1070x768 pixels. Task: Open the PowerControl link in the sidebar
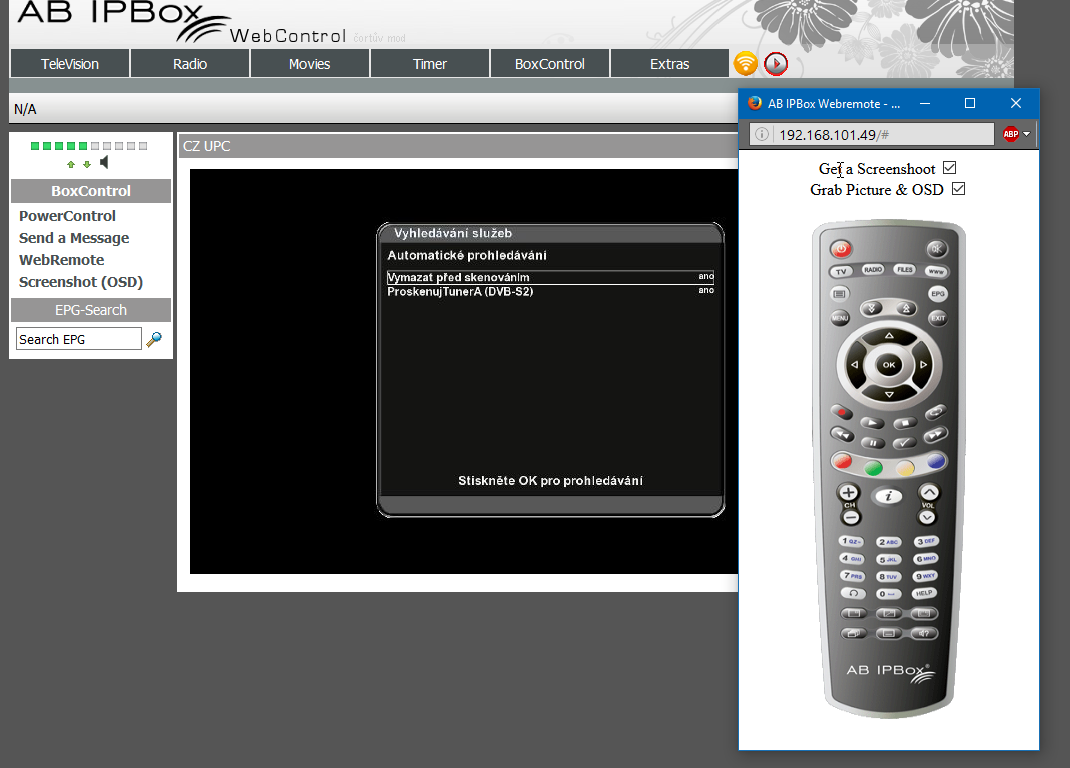pos(68,216)
